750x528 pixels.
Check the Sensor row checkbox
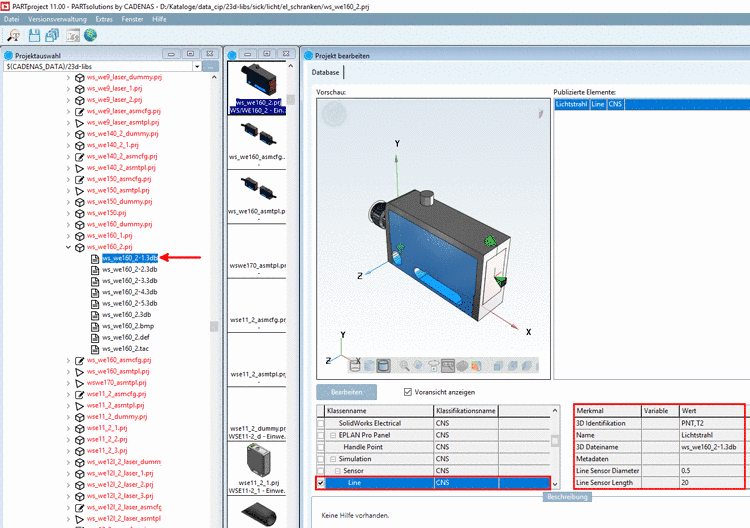click(x=321, y=471)
